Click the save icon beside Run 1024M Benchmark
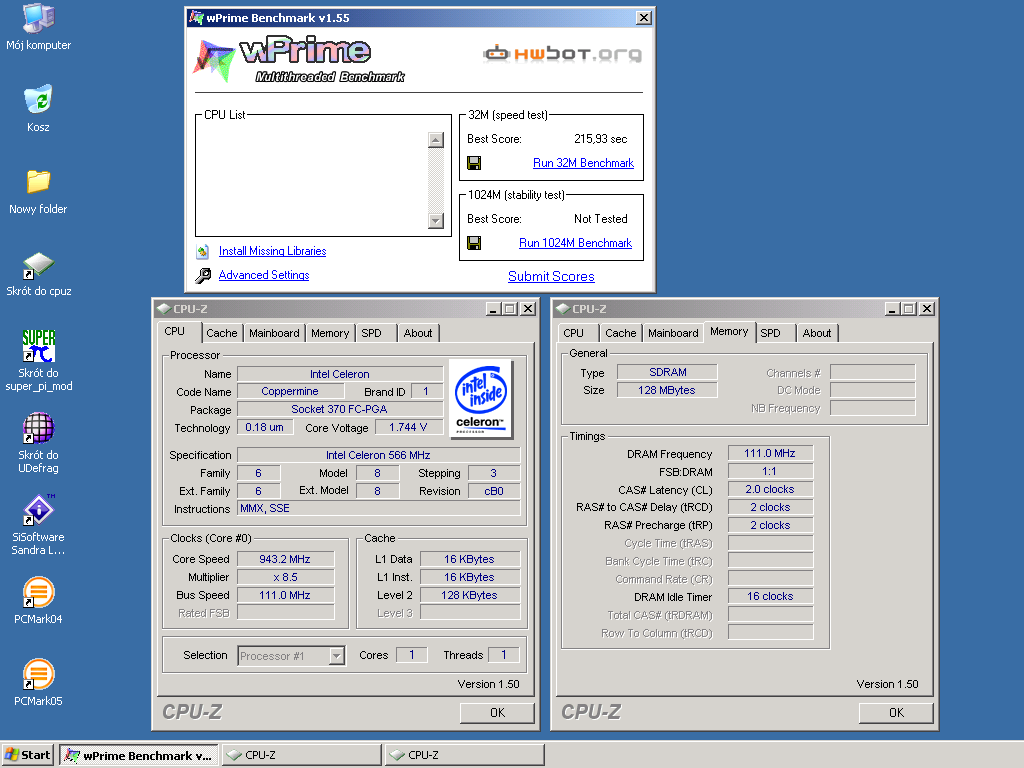This screenshot has height=768, width=1024. tap(475, 243)
